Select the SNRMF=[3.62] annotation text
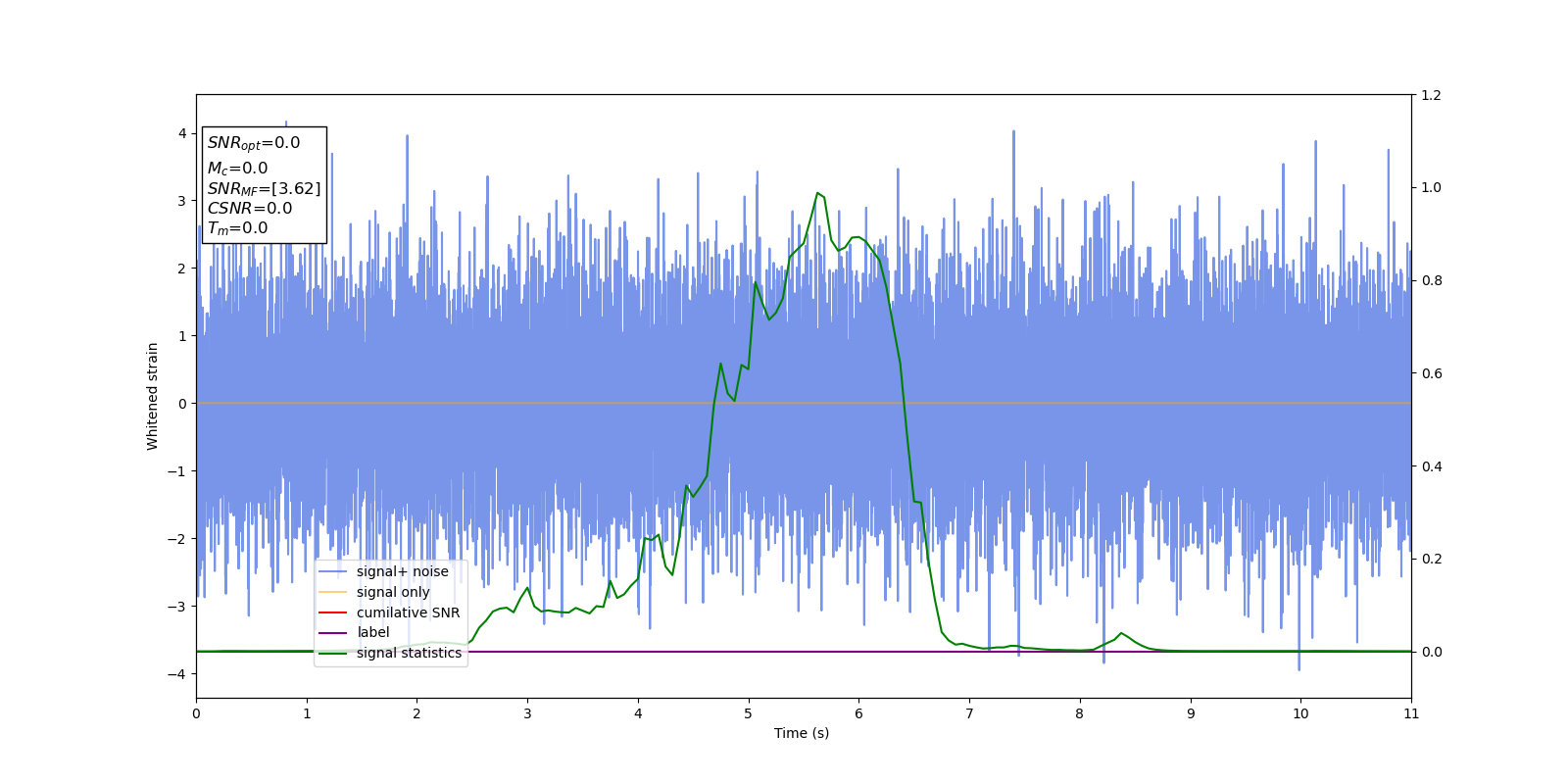The image size is (1568, 784). pyautogui.click(x=264, y=189)
